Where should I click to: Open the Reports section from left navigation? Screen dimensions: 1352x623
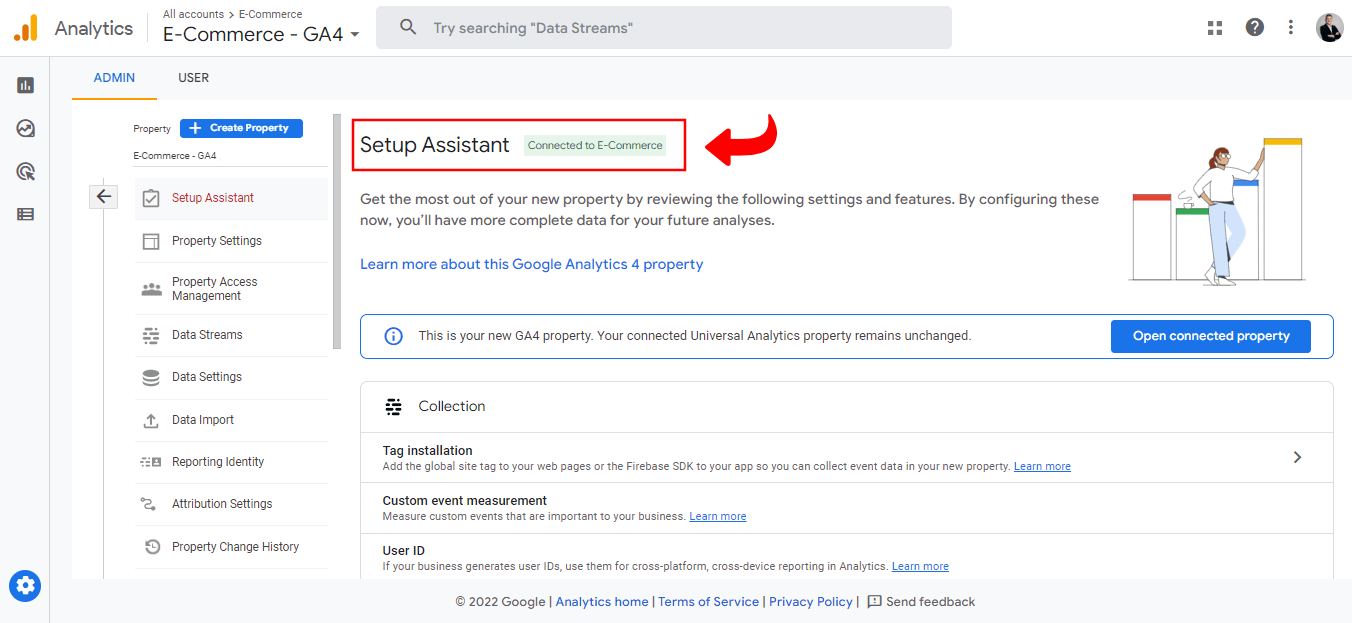(25, 84)
